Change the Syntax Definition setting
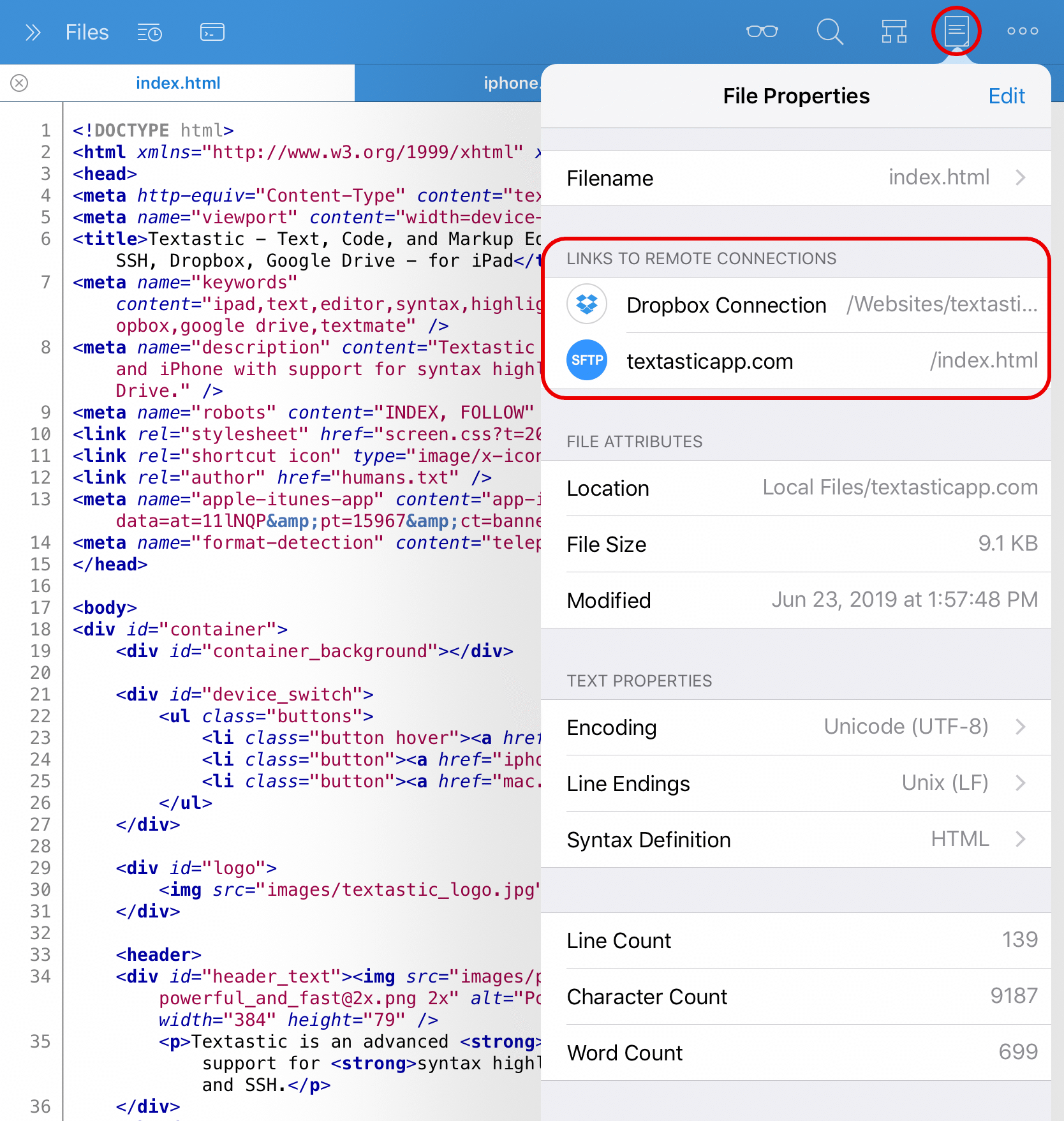This screenshot has width=1064, height=1121. (x=795, y=840)
